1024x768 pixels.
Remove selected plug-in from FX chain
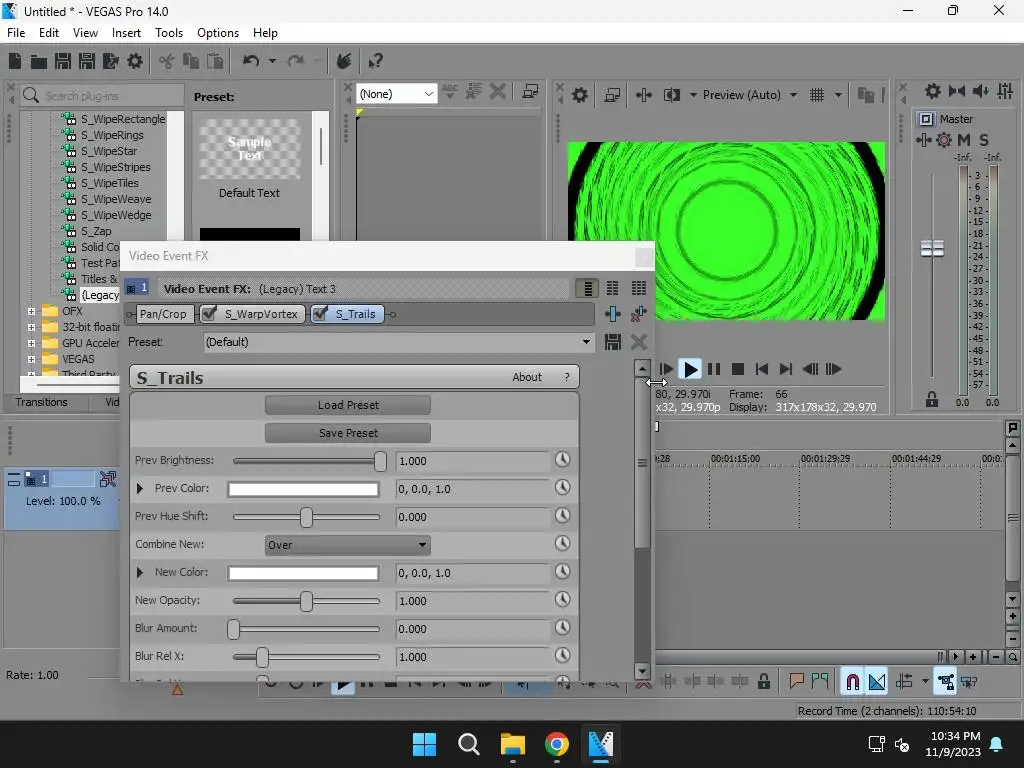tap(638, 314)
